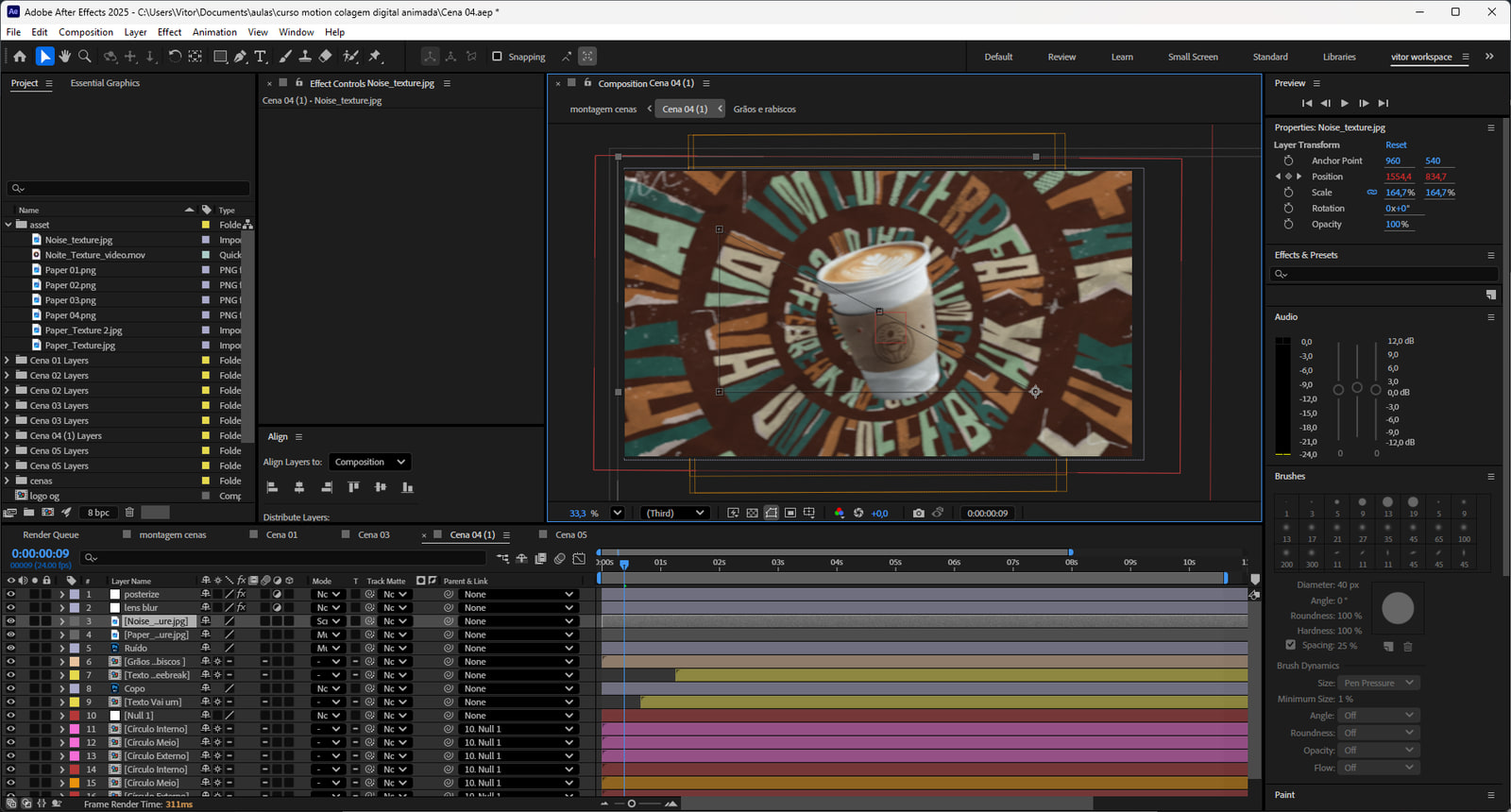The height and width of the screenshot is (812, 1511).
Task: Click the Project panel search field
Action: [128, 189]
